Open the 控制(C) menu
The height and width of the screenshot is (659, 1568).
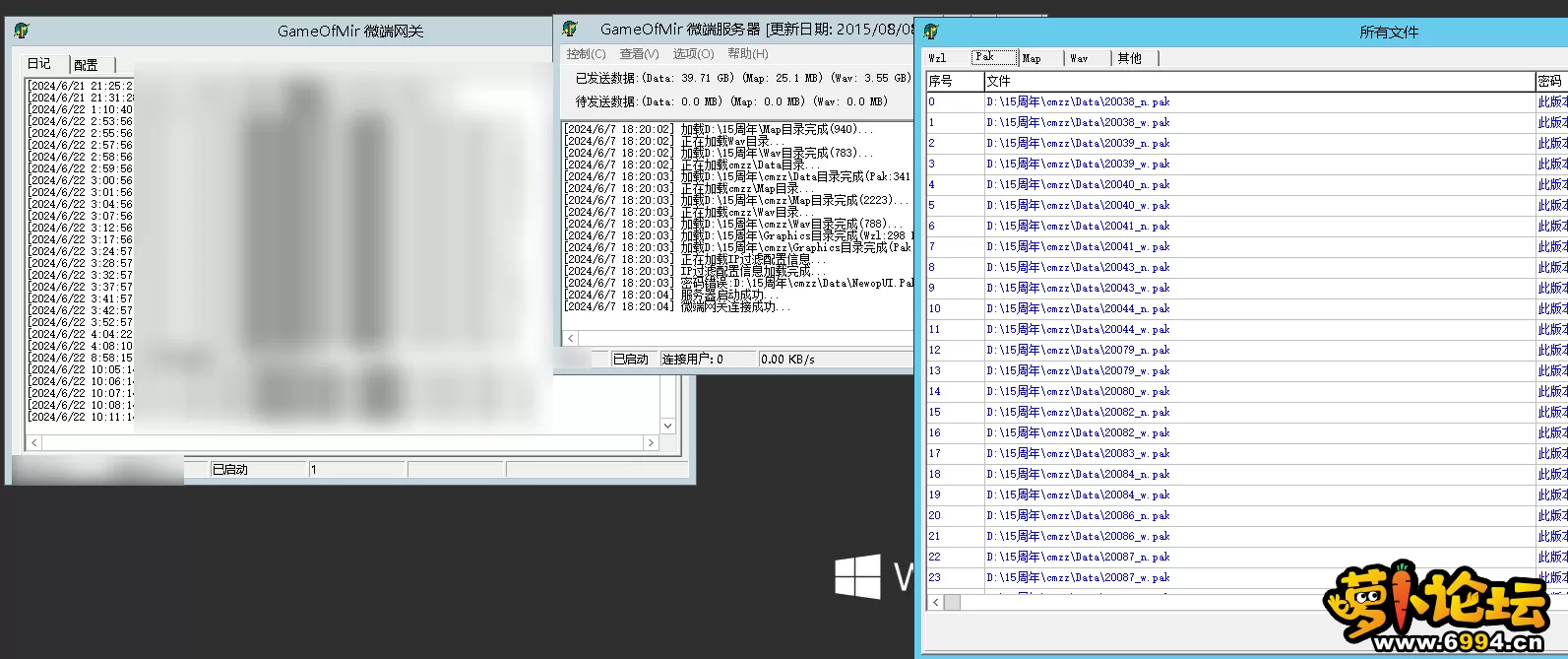[586, 54]
